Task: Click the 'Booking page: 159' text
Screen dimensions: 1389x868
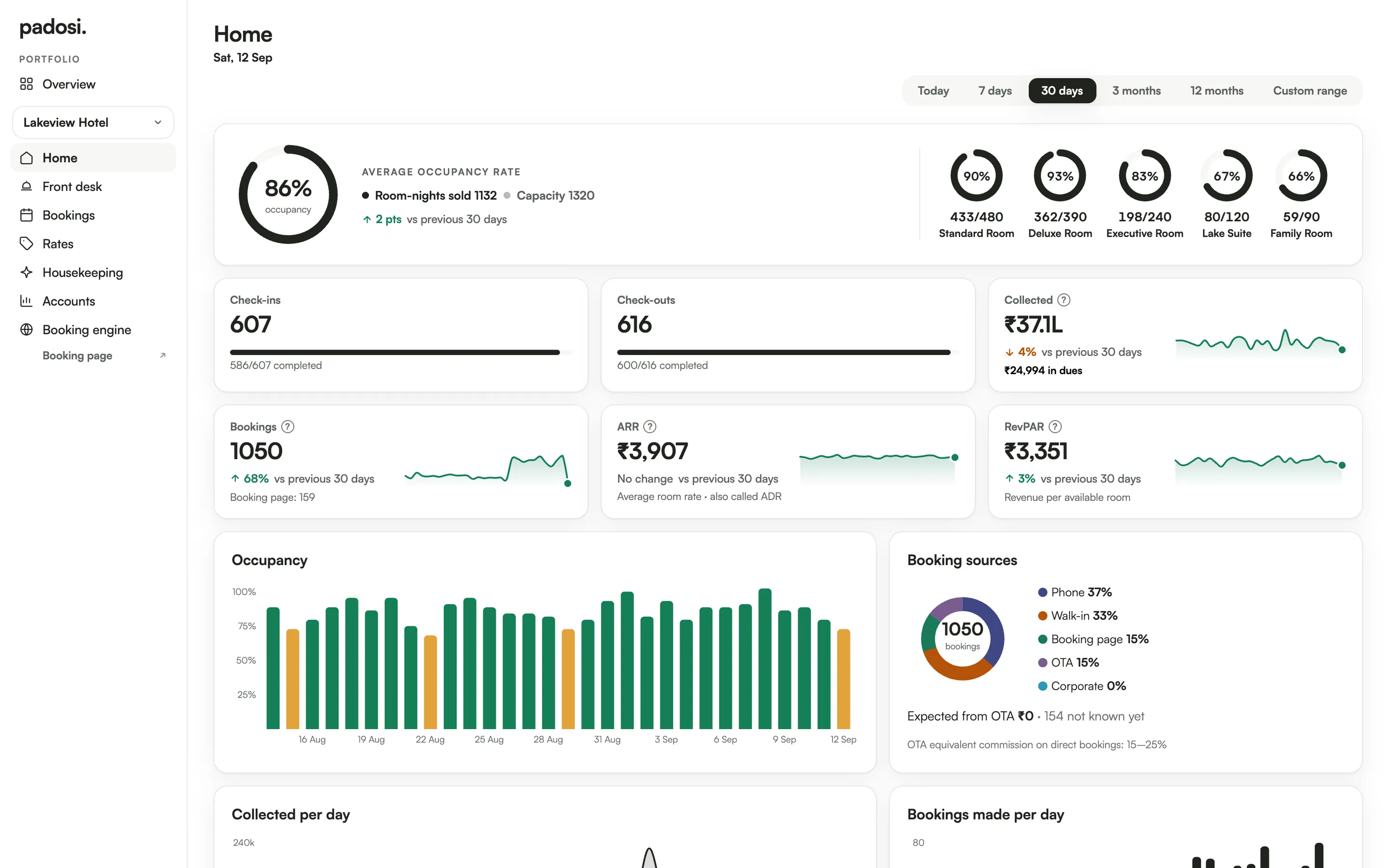Action: (x=272, y=497)
